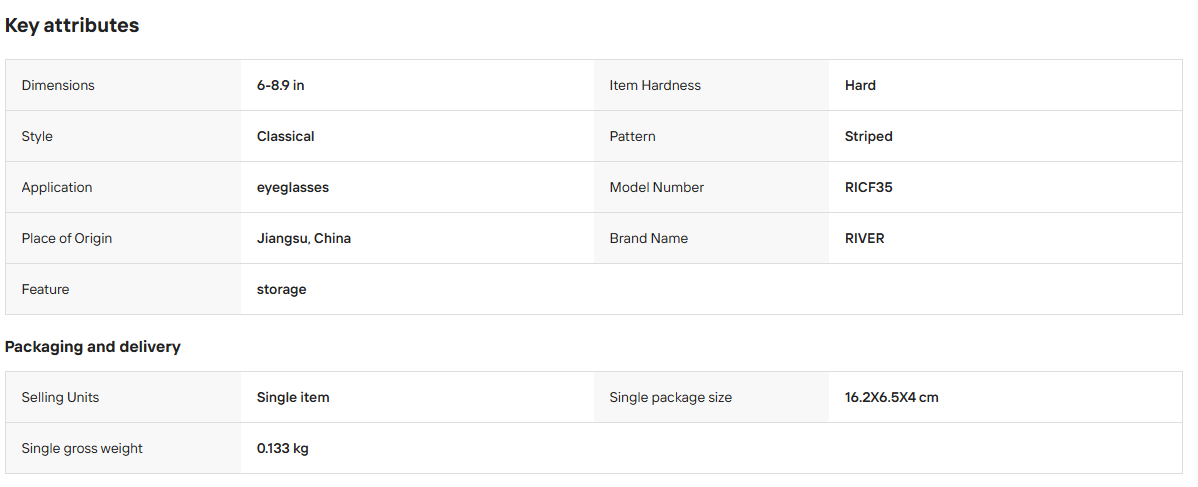
Task: Select the Jiangsu, China origin value
Action: pyautogui.click(x=304, y=239)
